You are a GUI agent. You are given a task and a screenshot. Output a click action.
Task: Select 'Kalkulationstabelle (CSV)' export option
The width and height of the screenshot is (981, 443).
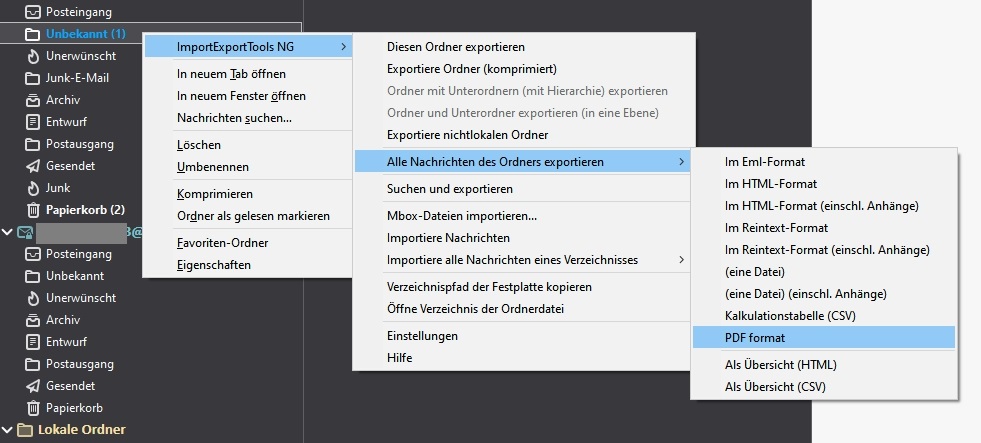coord(789,316)
